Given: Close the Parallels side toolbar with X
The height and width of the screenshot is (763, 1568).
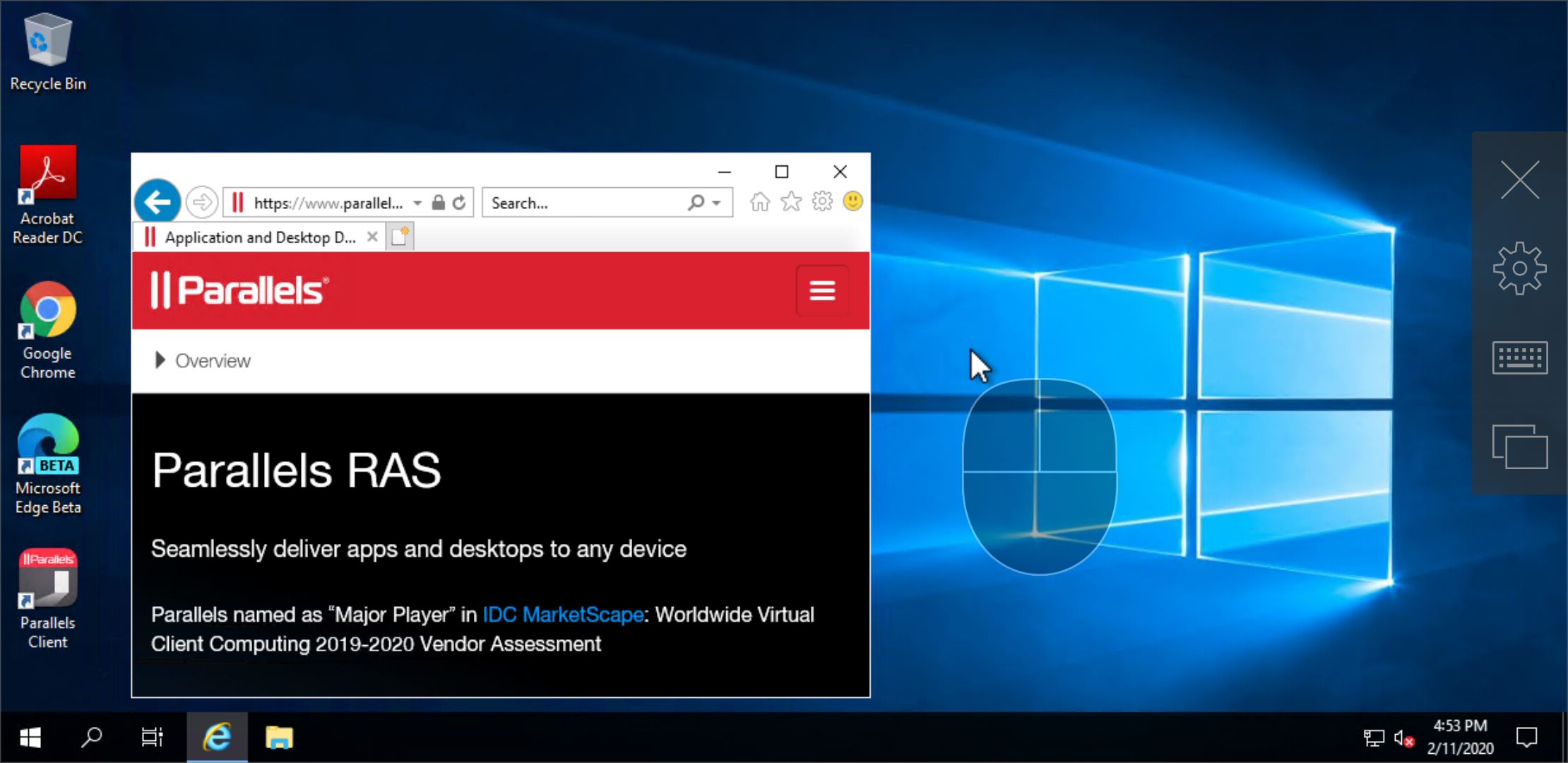Looking at the screenshot, I should click(1519, 179).
